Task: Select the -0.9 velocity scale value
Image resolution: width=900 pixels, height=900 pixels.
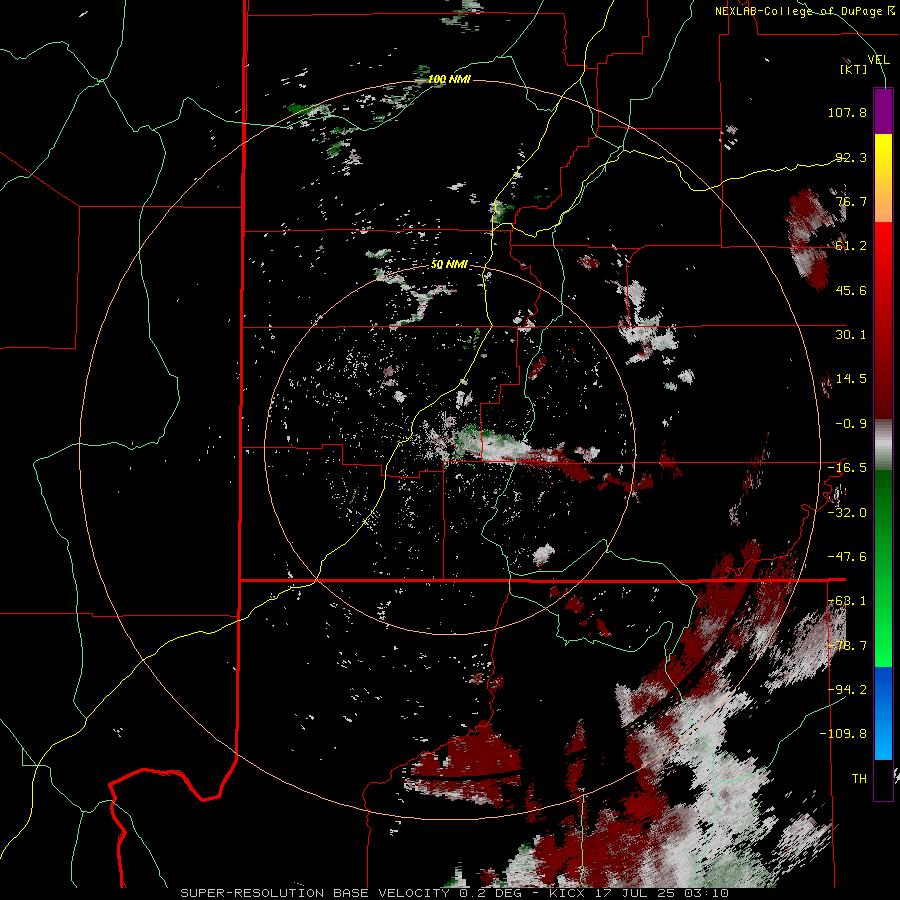Action: pyautogui.click(x=851, y=423)
